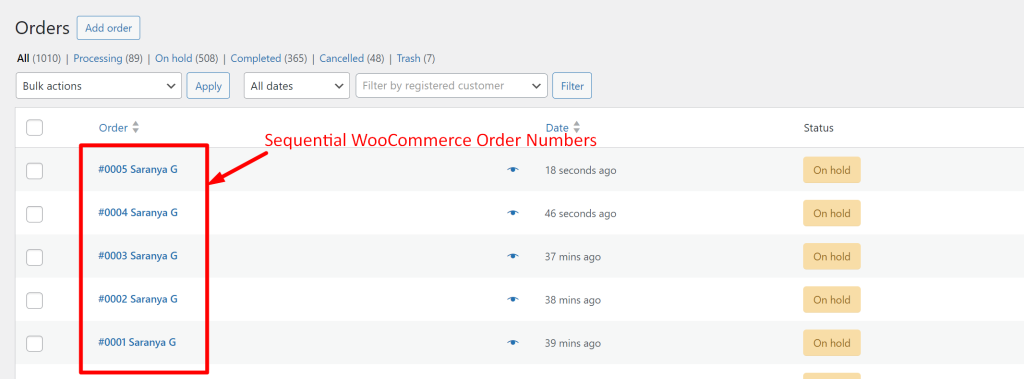Sort by Order column arrows
1024x379 pixels.
pyautogui.click(x=135, y=127)
